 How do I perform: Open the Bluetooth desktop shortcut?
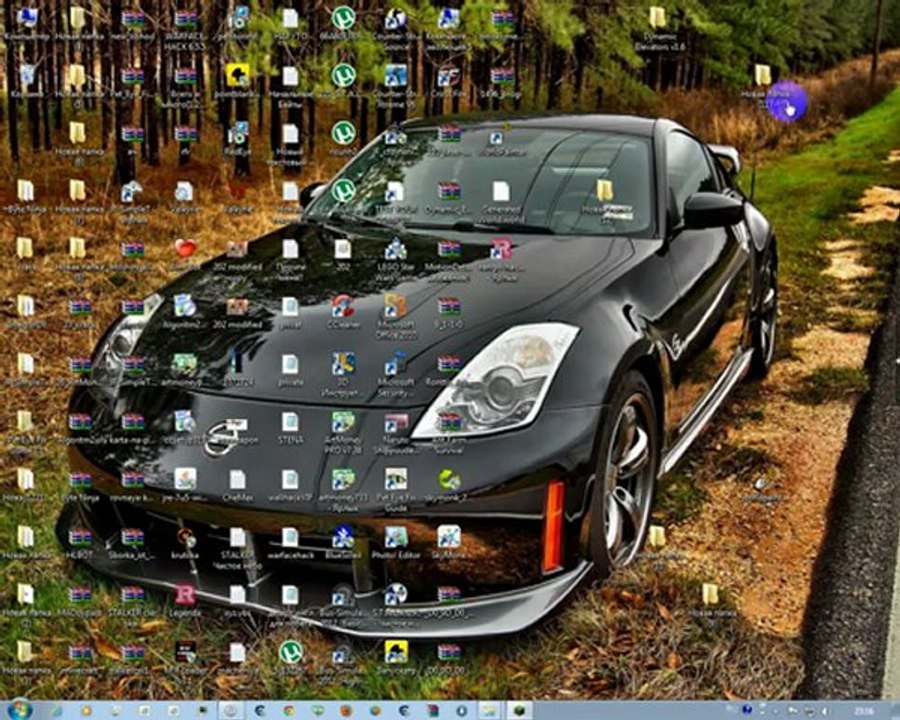coord(342,537)
